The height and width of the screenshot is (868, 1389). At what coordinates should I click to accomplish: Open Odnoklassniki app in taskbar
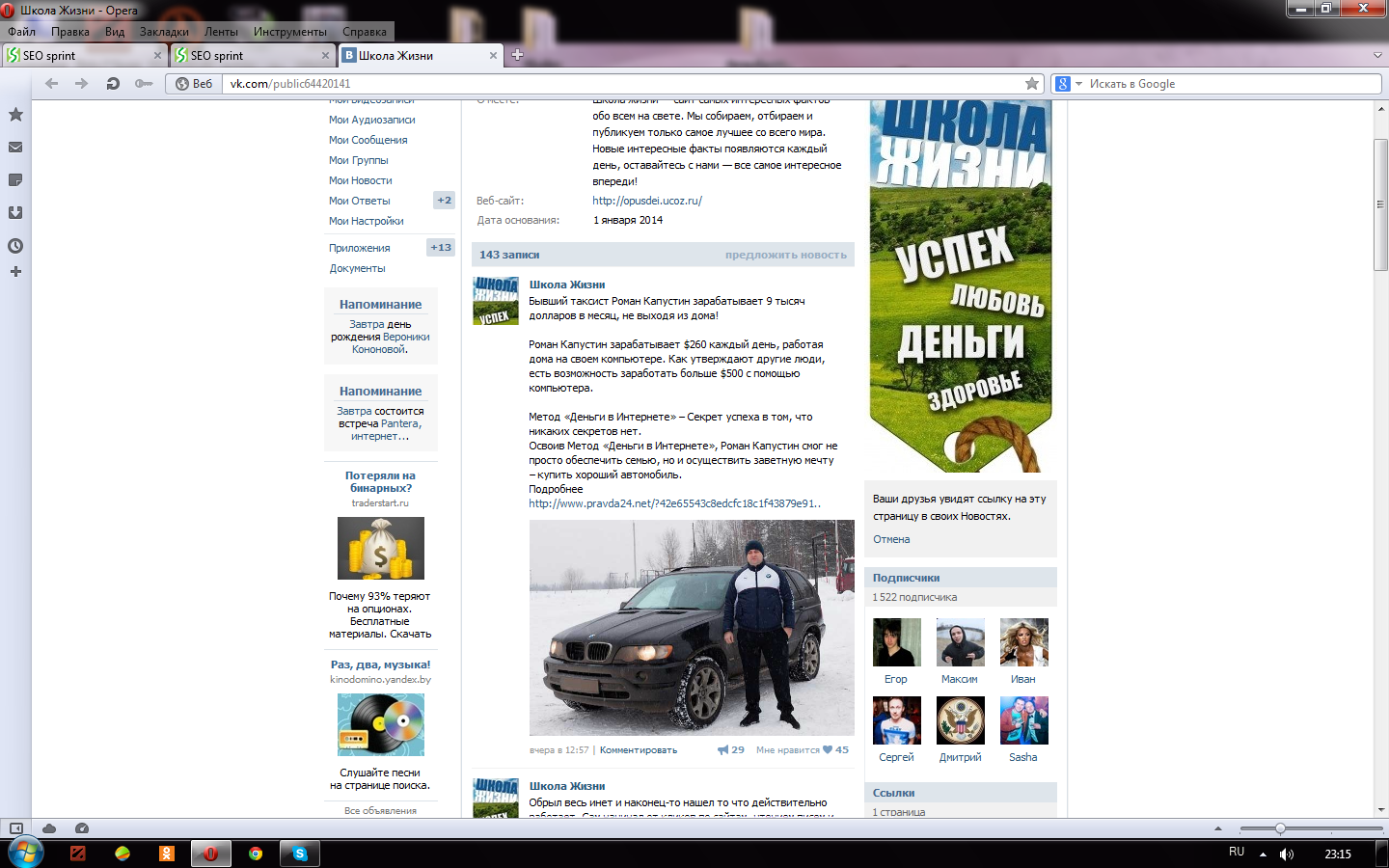pos(167,854)
